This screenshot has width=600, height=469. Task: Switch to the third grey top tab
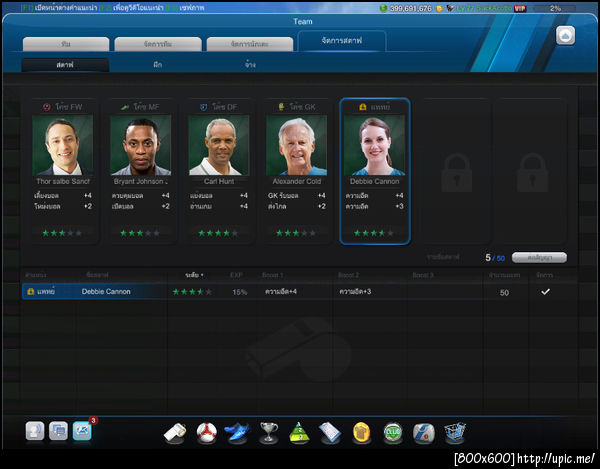pyautogui.click(x=250, y=44)
